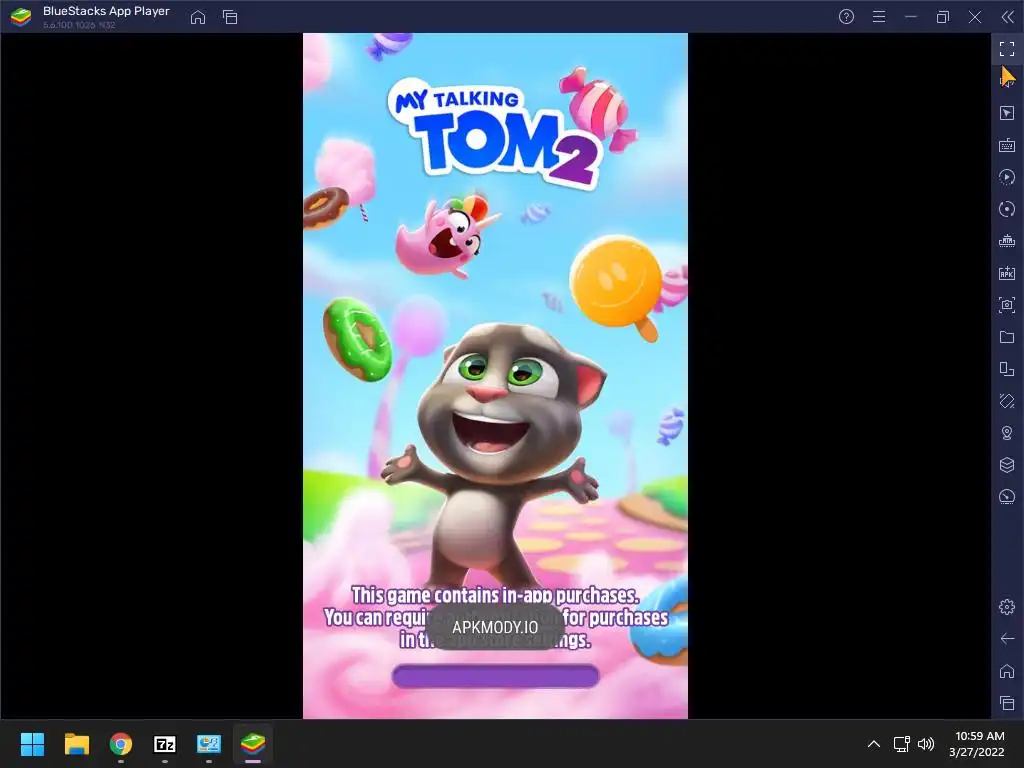
Task: Click the game loading progress bar
Action: click(x=496, y=677)
